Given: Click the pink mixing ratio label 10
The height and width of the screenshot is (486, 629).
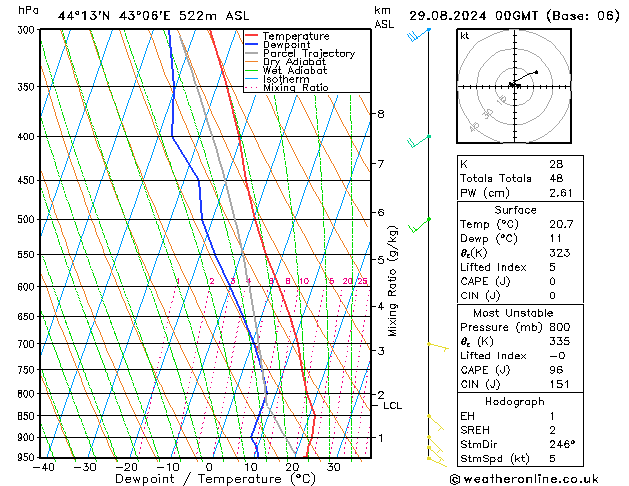Looking at the screenshot, I should [x=304, y=281].
